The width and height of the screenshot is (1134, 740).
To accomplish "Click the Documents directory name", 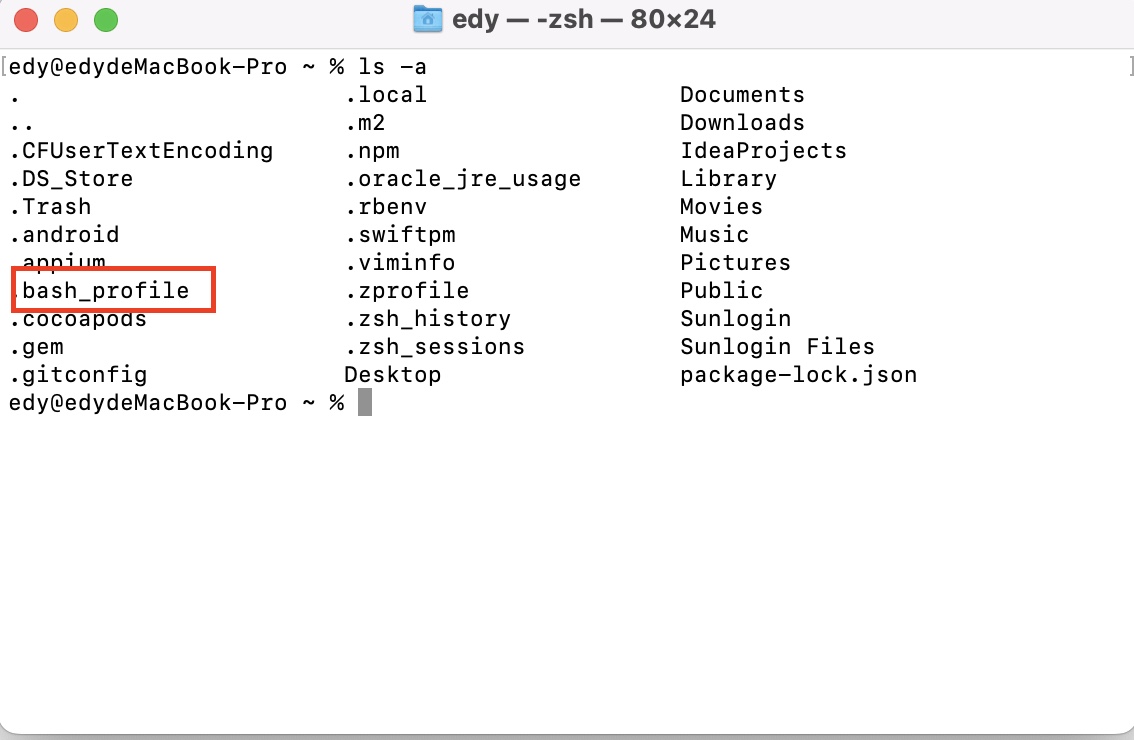I will [x=742, y=95].
